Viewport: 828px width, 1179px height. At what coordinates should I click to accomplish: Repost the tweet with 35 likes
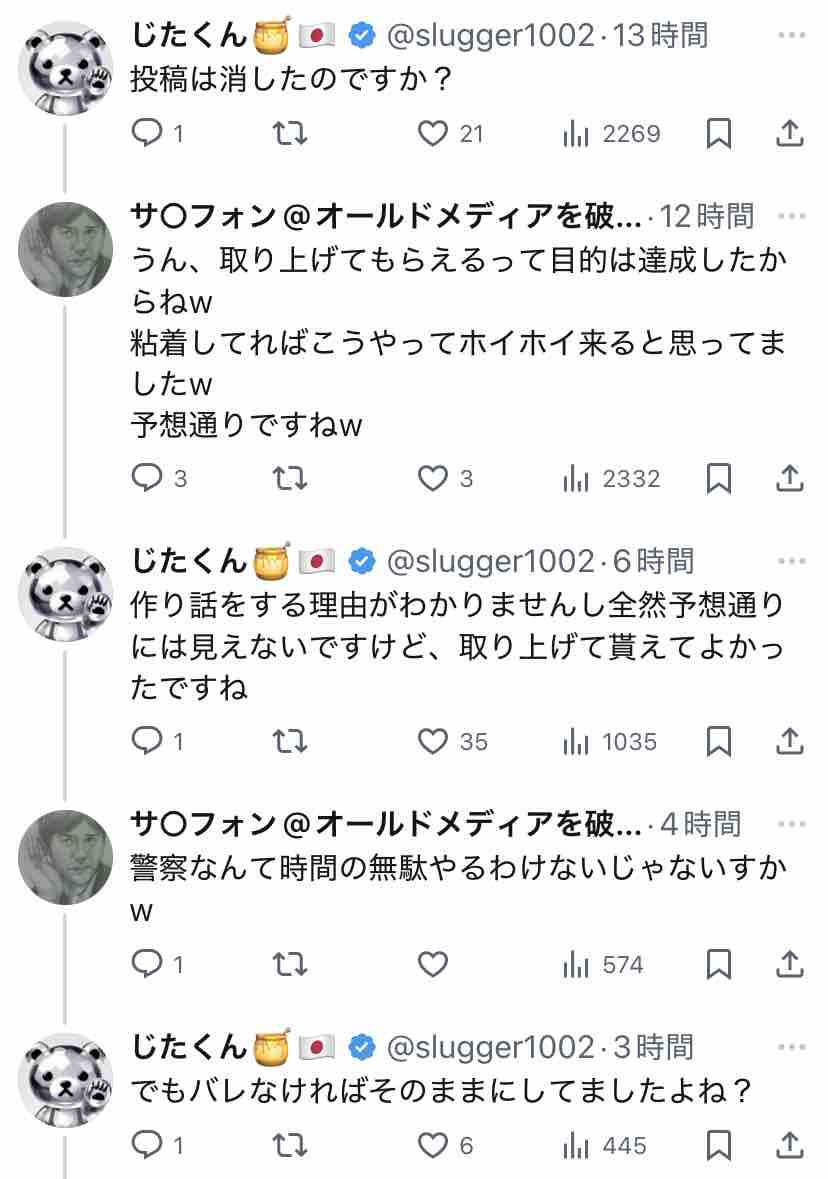290,742
